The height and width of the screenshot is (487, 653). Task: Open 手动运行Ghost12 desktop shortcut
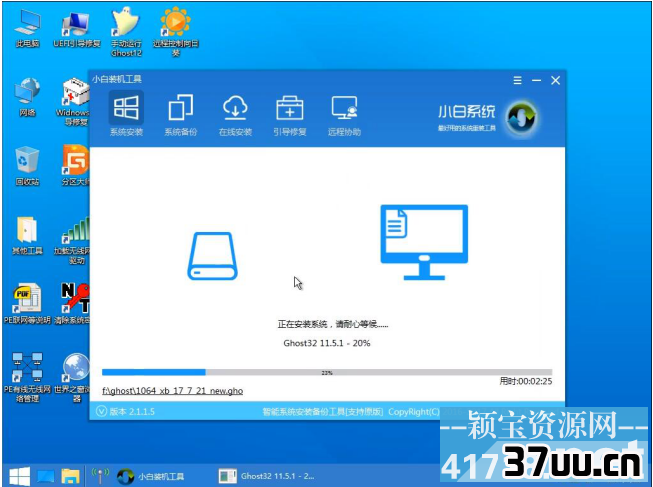126,32
